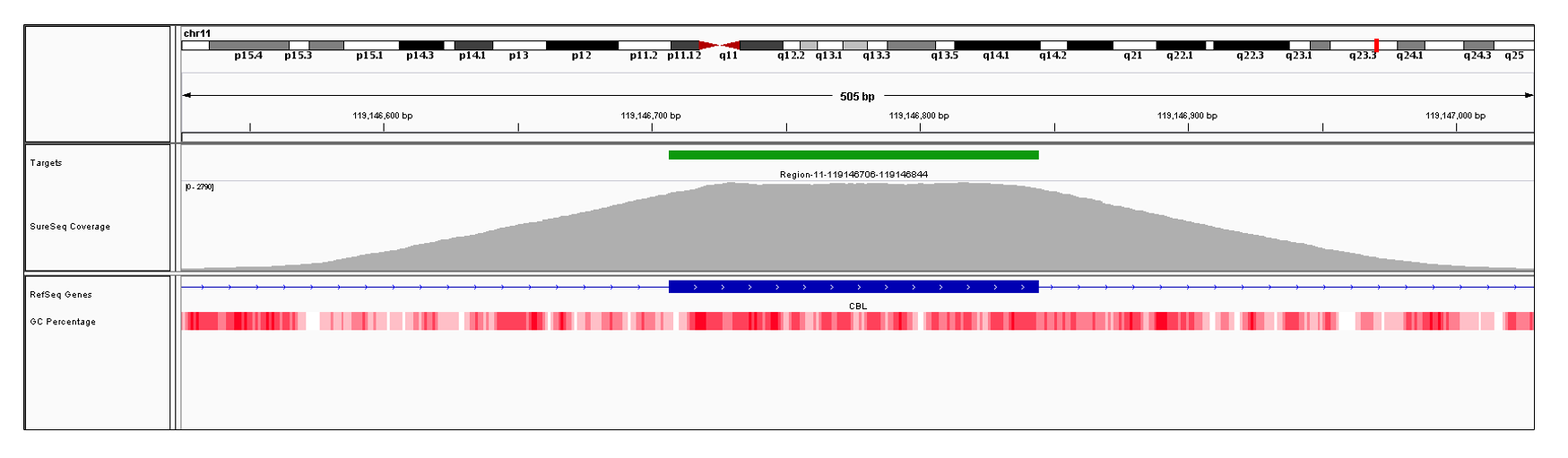Select the p15.3 cytoband label
Screen dimensions: 1568x458
(298, 56)
